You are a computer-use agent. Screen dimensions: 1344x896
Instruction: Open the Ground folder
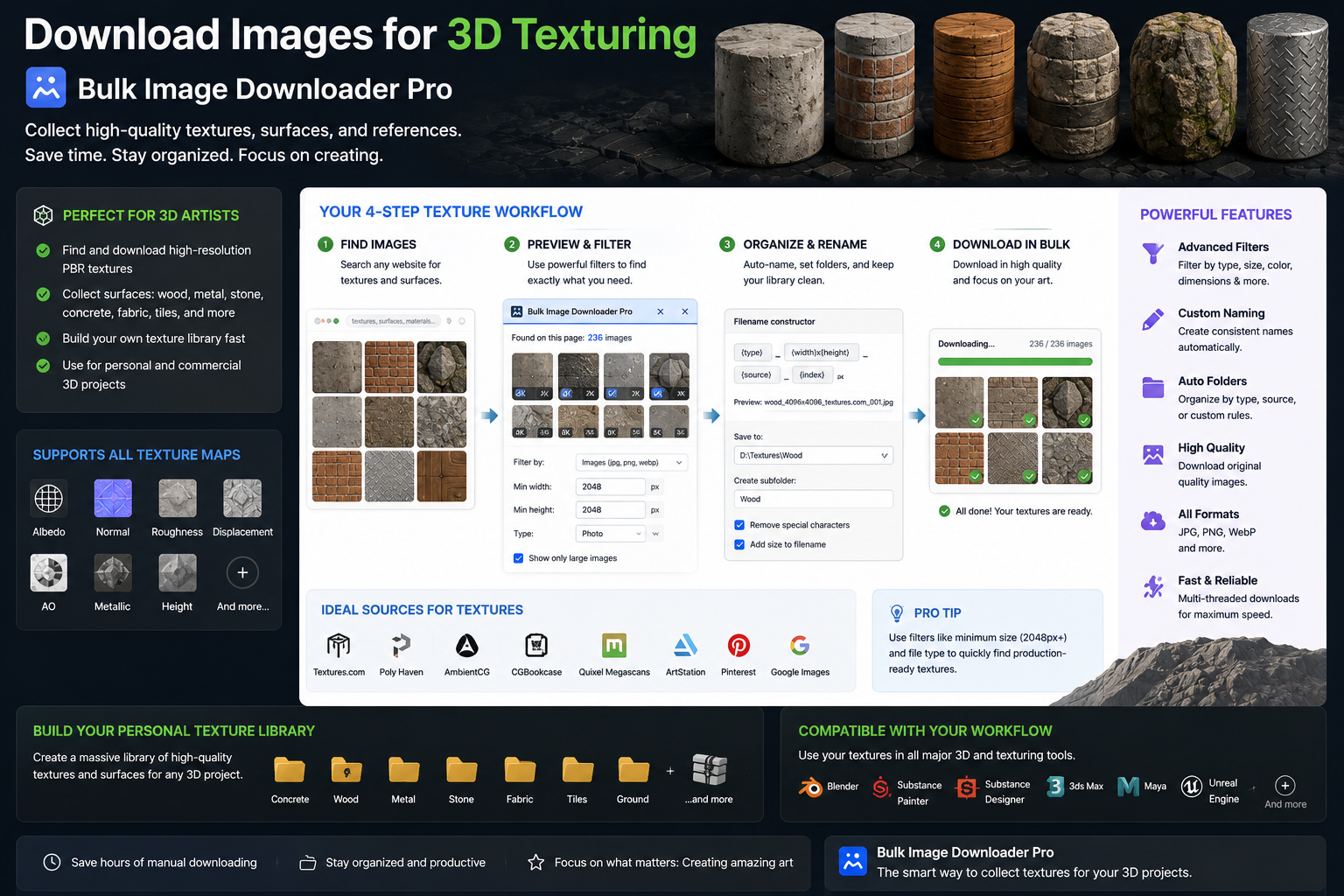[633, 770]
